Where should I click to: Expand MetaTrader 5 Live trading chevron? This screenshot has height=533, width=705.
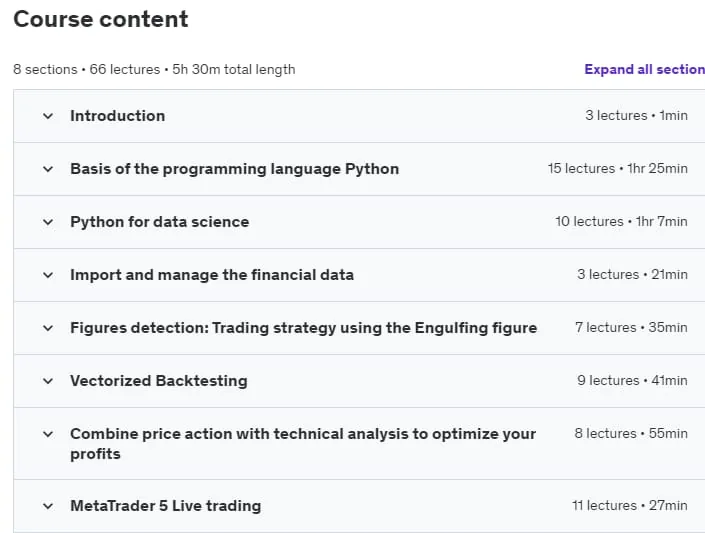click(x=48, y=506)
